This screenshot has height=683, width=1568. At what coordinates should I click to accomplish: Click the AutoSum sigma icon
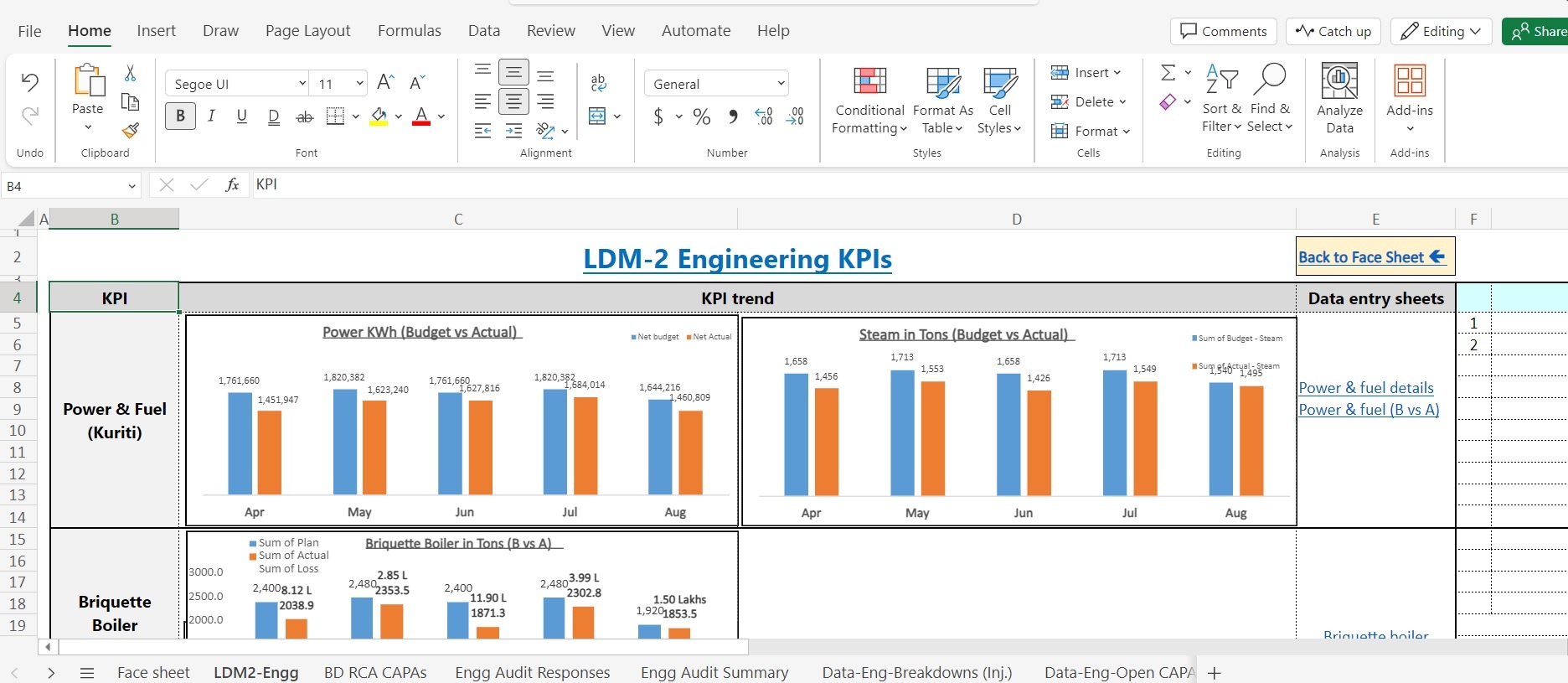pos(1168,73)
